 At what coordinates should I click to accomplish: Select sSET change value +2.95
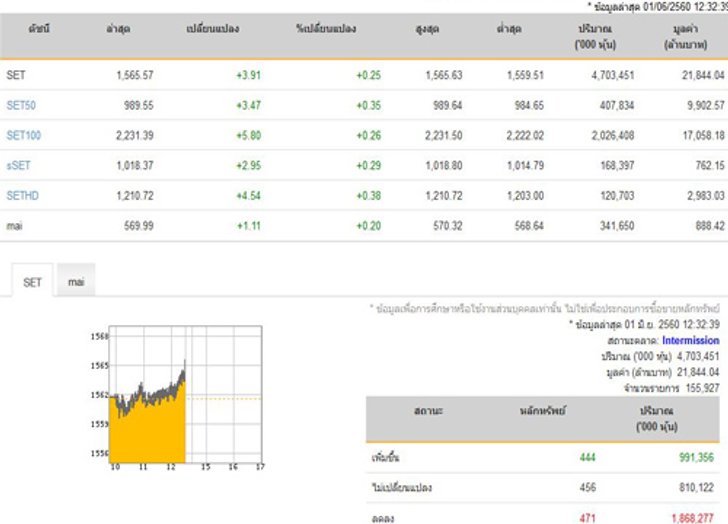click(x=248, y=166)
